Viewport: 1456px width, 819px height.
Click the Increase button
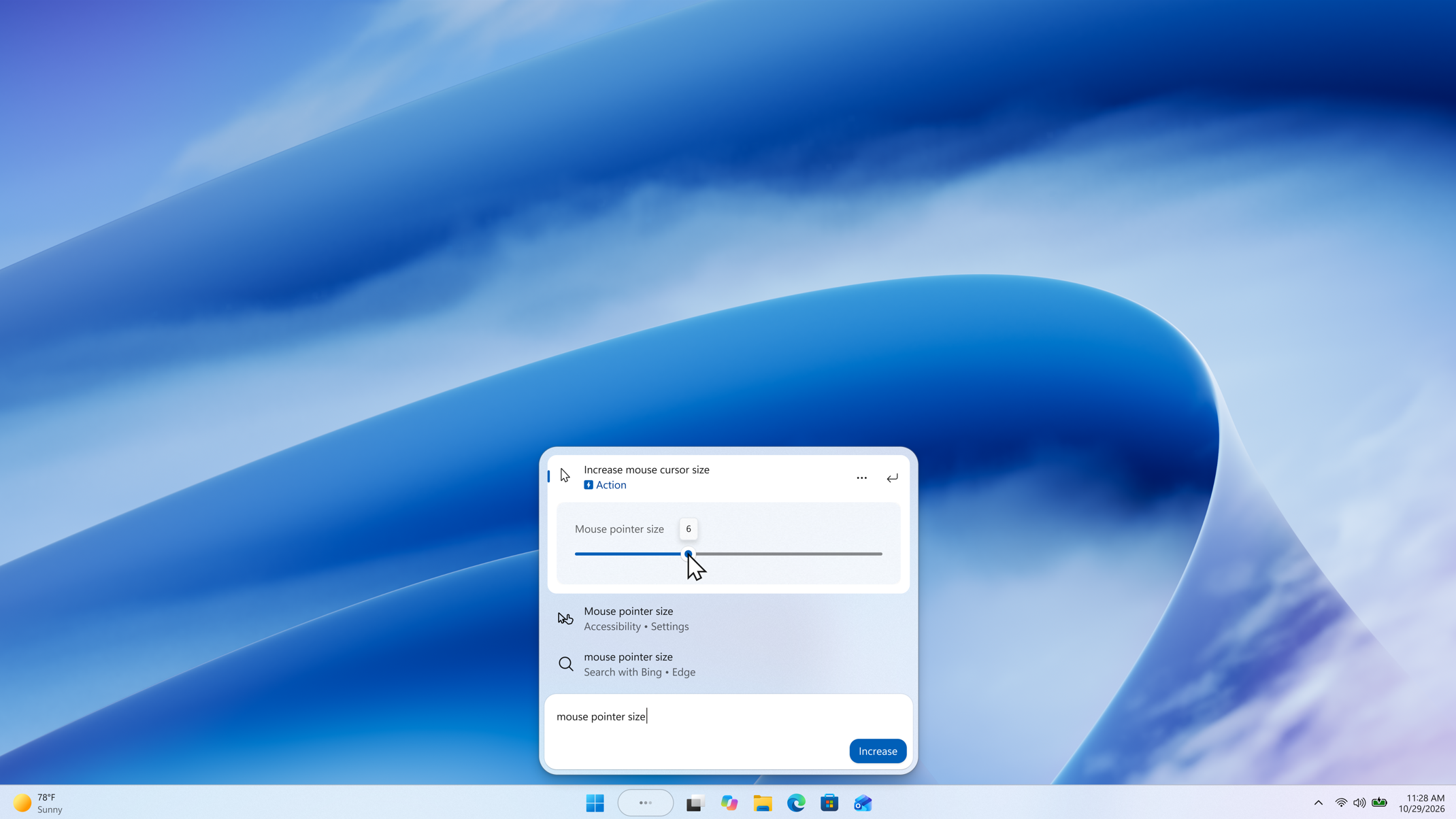[x=878, y=751]
